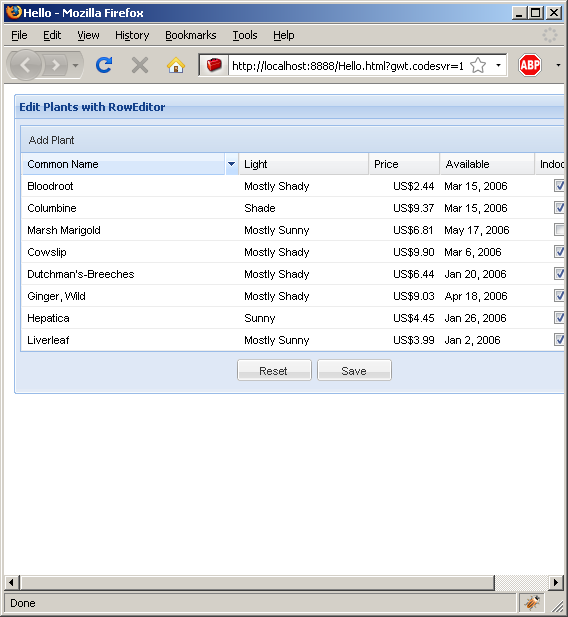Click the Stop loading X icon

140,65
